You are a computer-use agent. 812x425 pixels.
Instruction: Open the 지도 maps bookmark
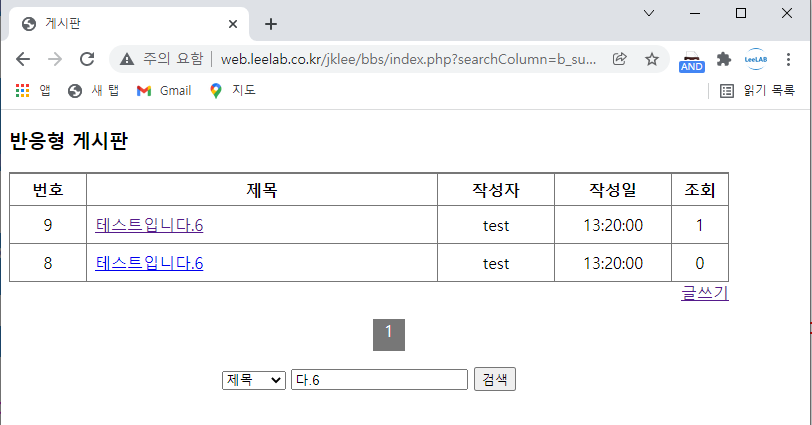(x=233, y=90)
